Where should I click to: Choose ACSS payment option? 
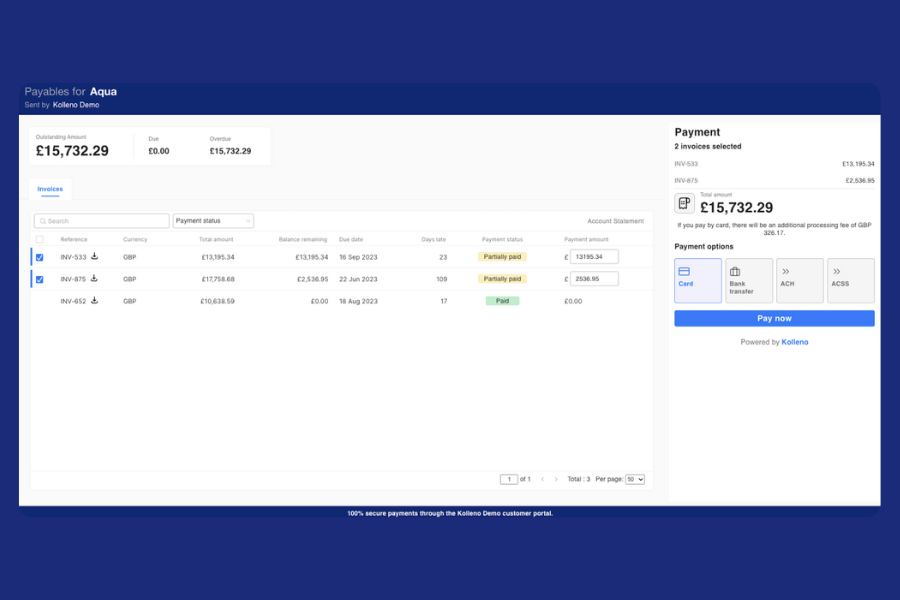(851, 281)
